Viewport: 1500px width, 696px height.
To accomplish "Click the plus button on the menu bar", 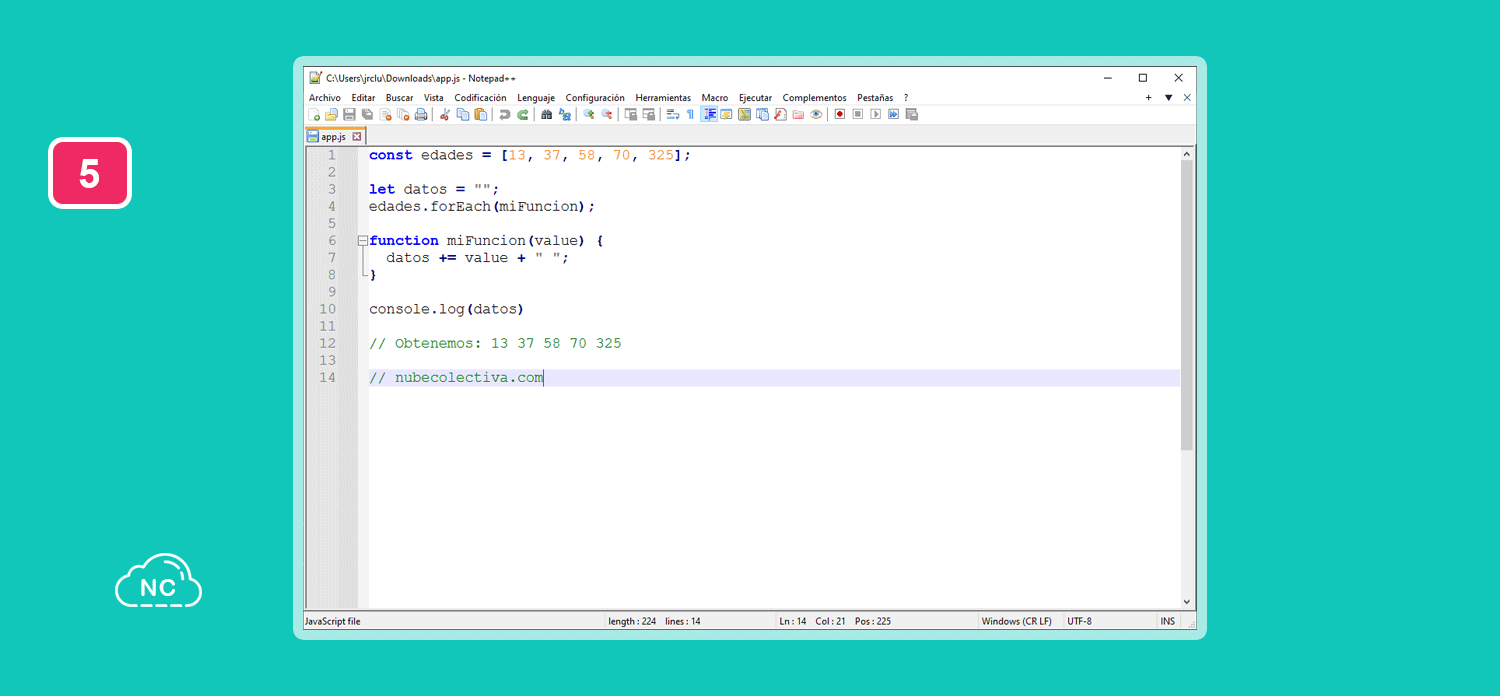I will pos(1149,98).
